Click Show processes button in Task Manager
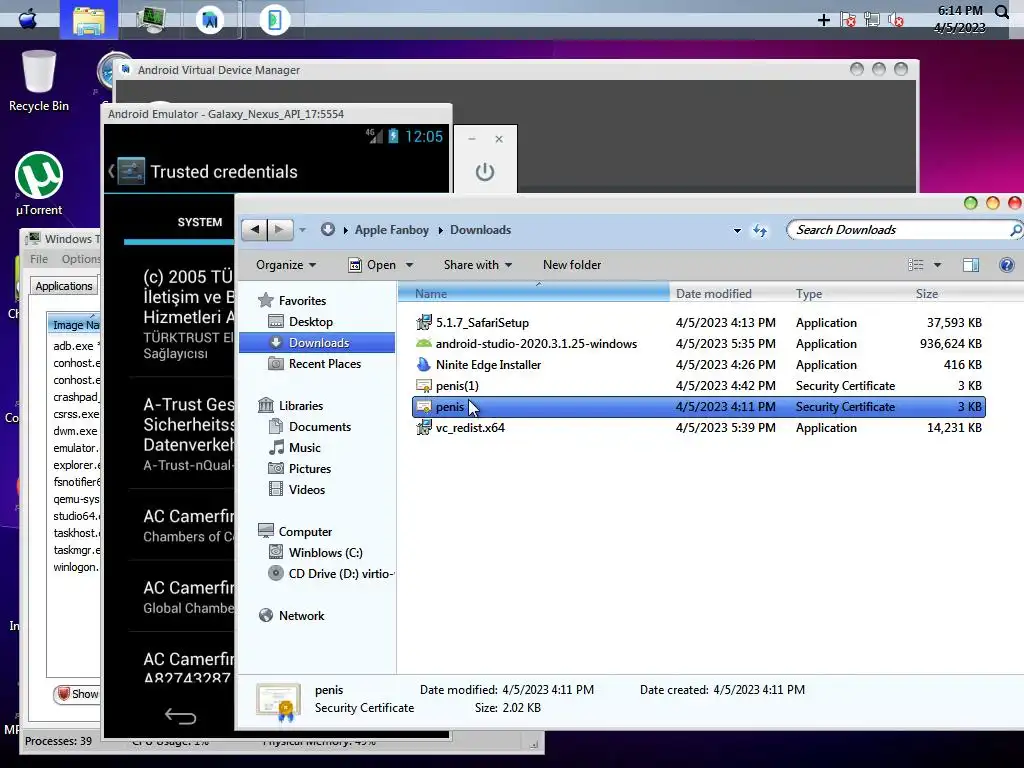 76,694
